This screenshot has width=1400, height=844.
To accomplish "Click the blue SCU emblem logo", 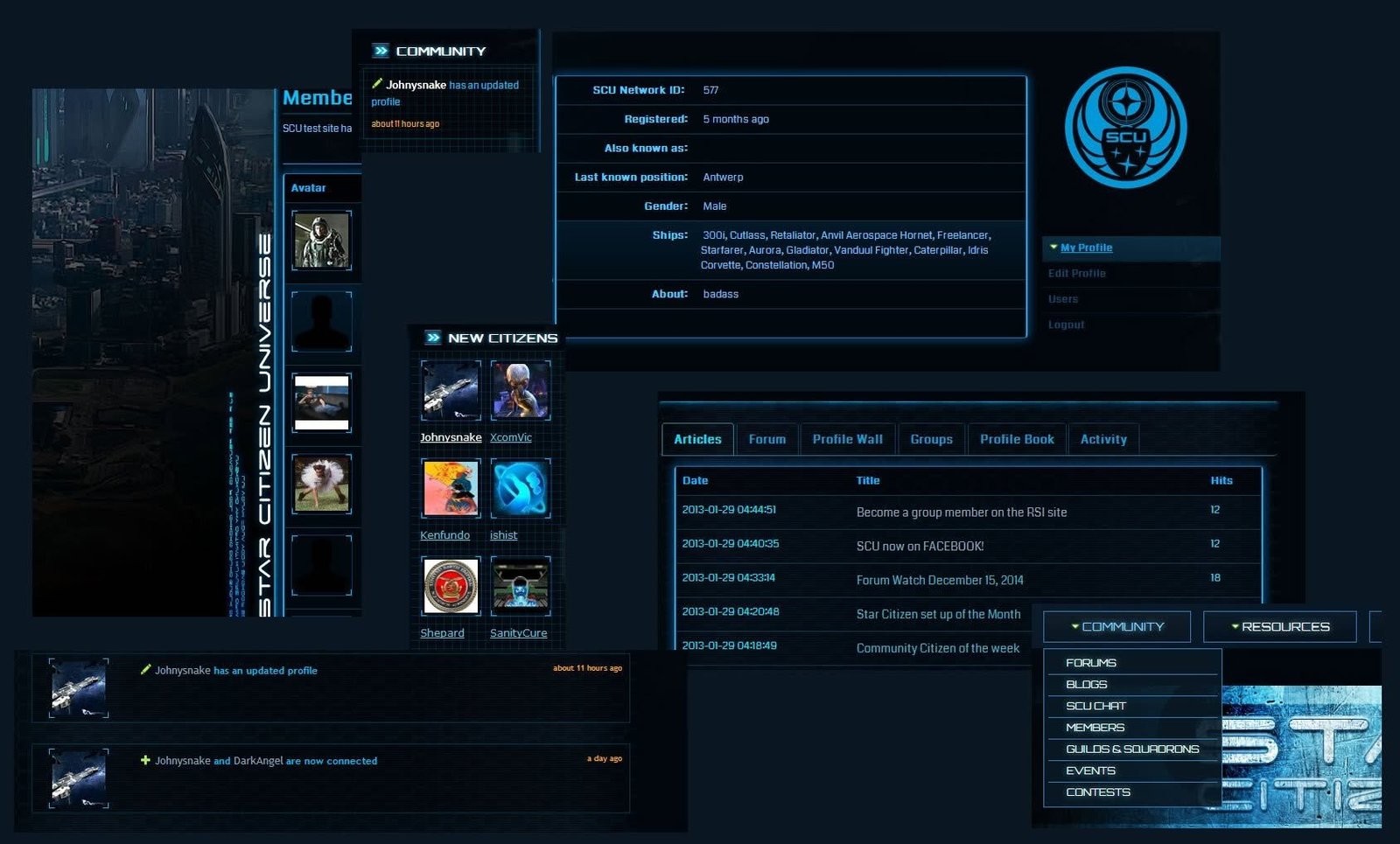I will (1125, 128).
